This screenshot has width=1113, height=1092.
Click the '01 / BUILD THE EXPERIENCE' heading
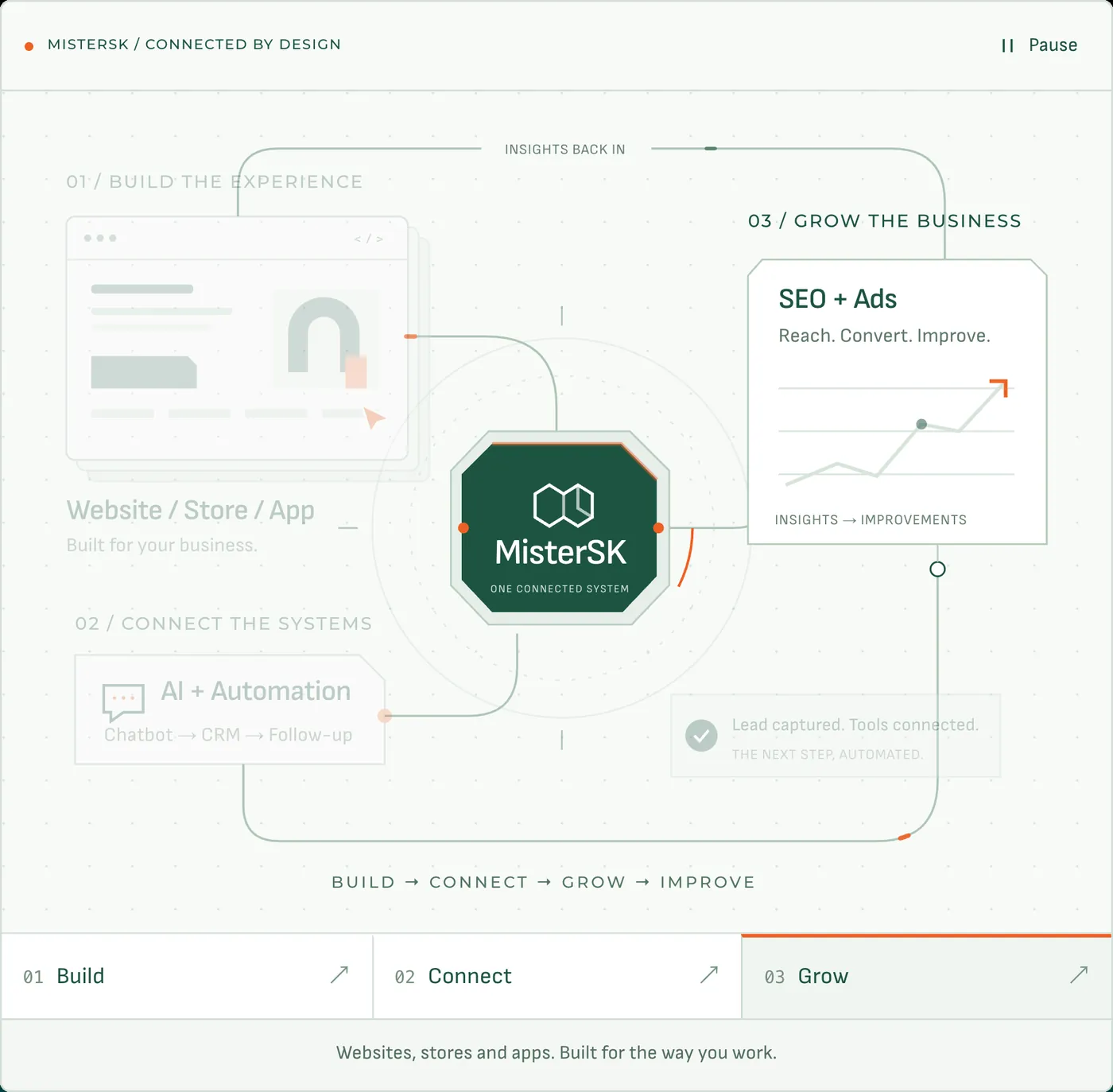[215, 182]
